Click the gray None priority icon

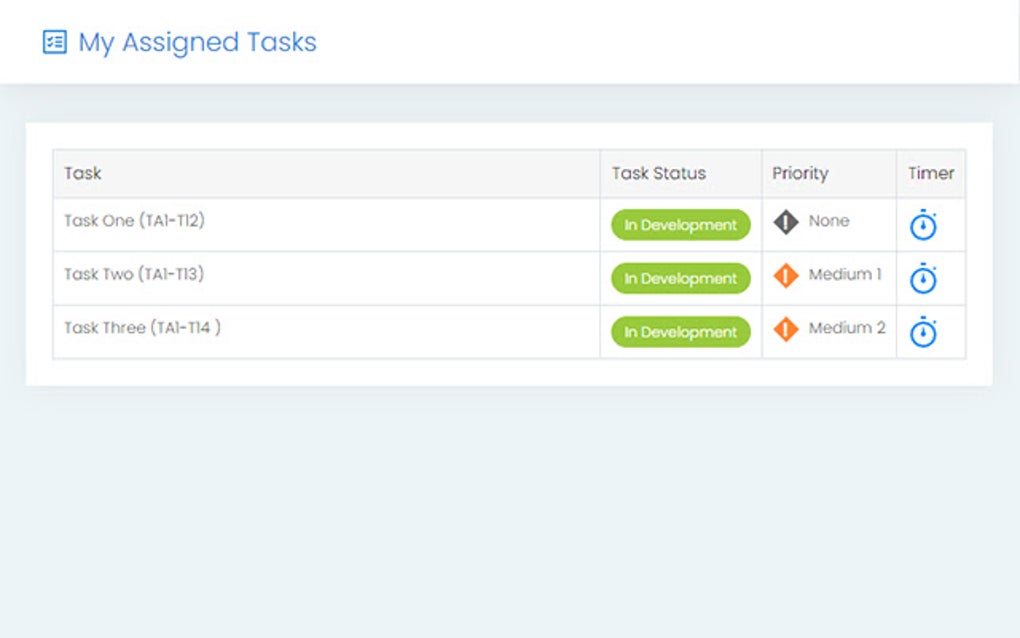coord(786,222)
